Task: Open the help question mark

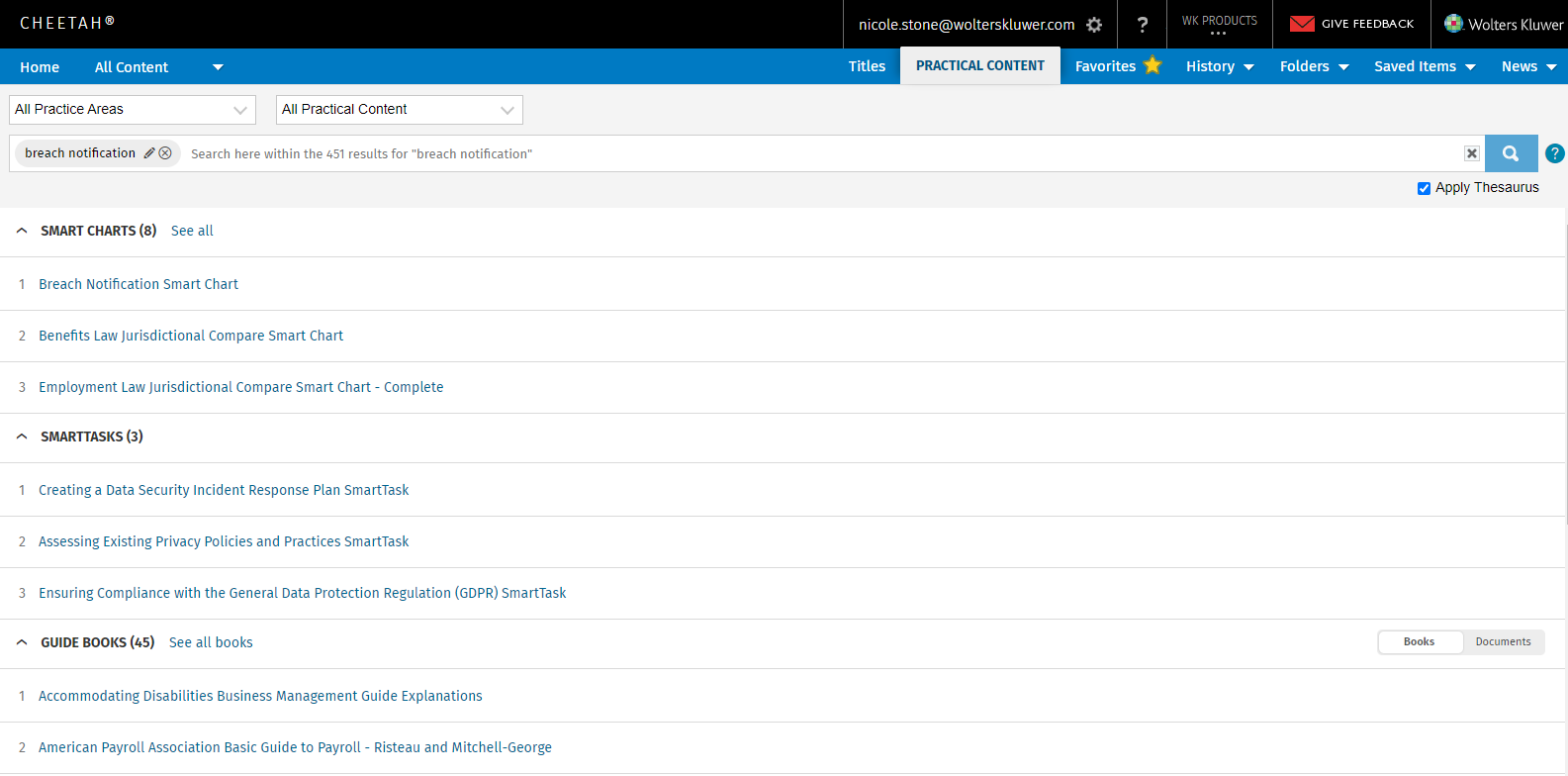Action: [1143, 25]
